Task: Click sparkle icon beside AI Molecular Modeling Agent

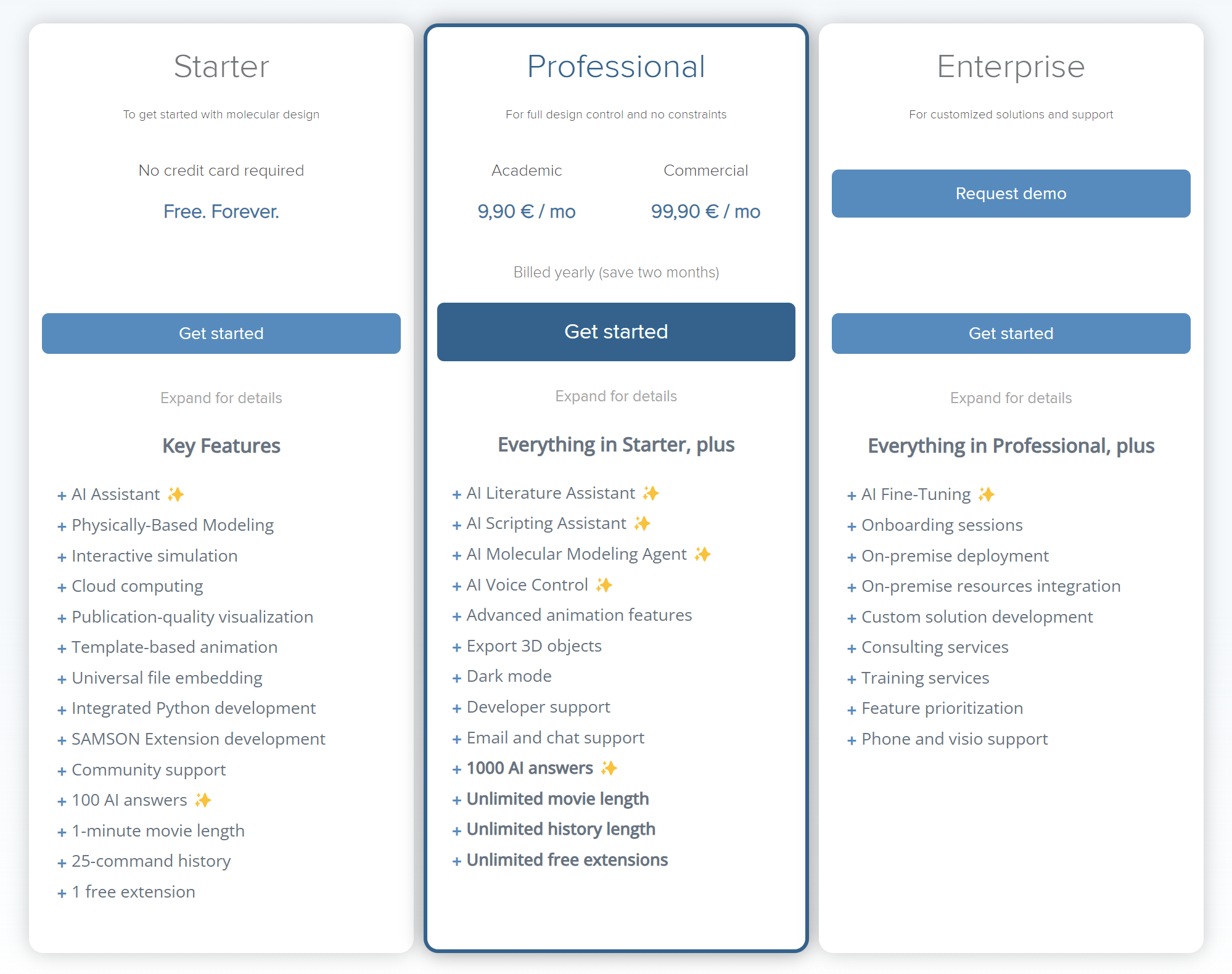Action: pos(702,554)
